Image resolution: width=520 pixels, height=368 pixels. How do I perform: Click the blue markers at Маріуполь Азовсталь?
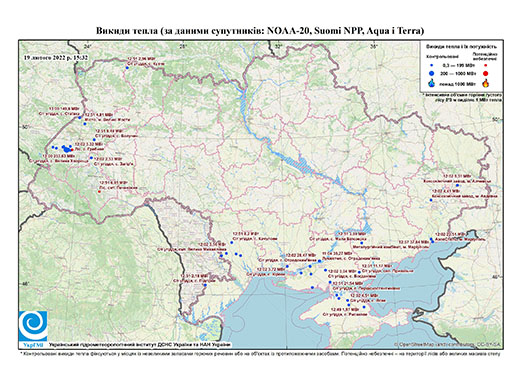click(432, 240)
